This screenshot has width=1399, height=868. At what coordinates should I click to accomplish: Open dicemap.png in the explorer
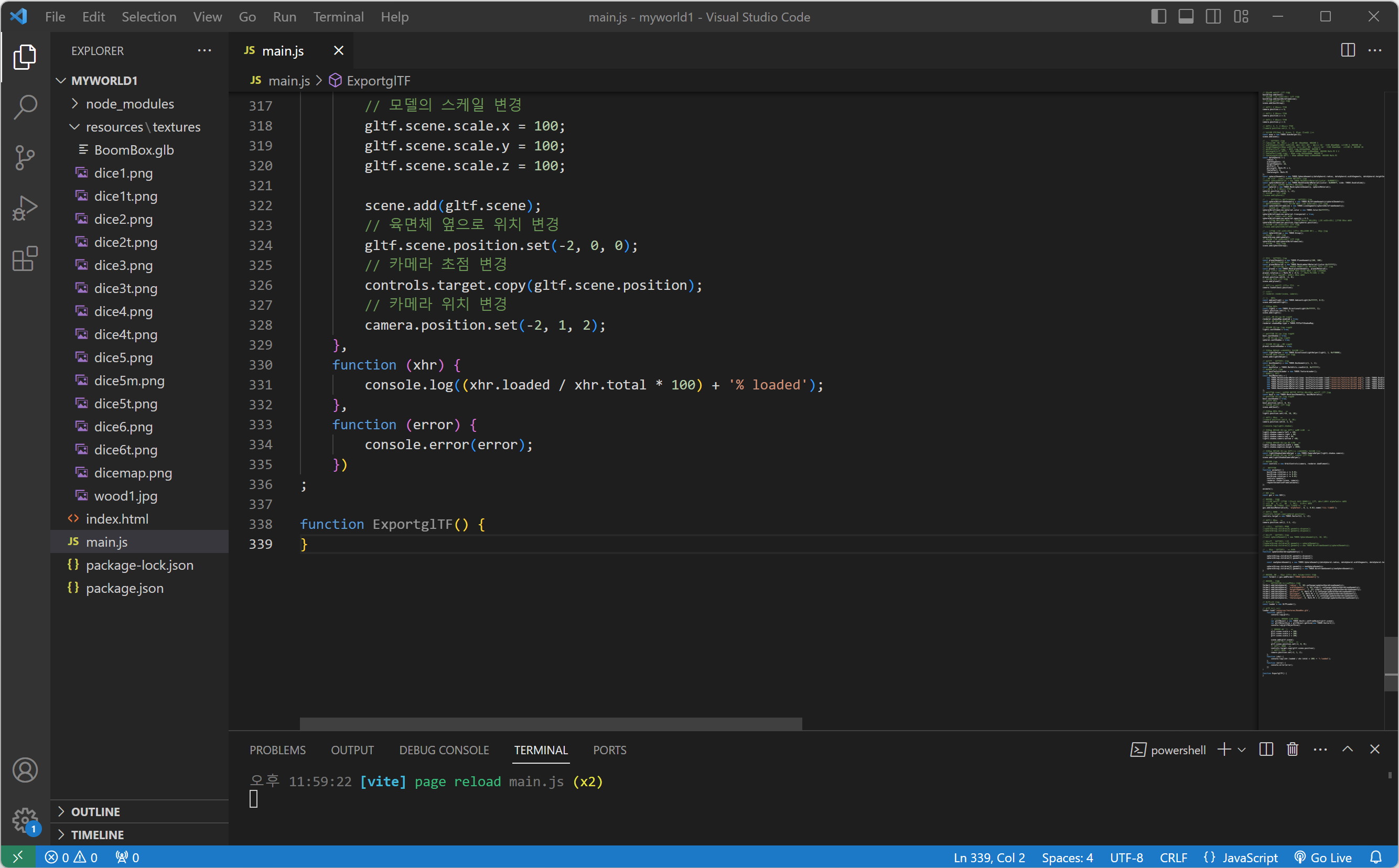point(133,472)
